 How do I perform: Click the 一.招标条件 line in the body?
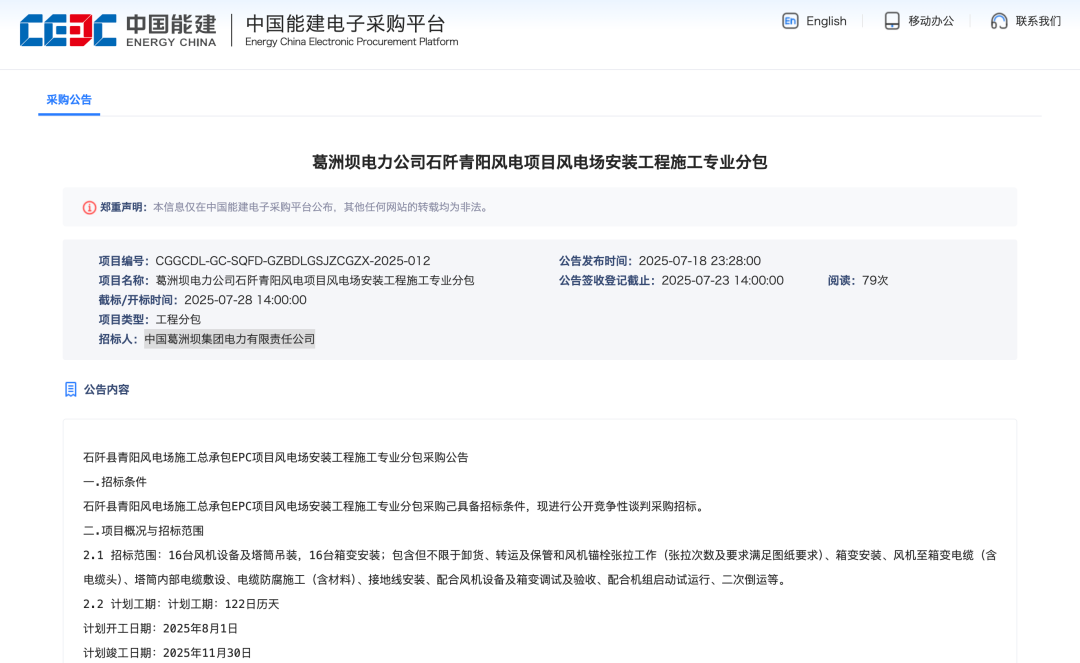point(115,482)
